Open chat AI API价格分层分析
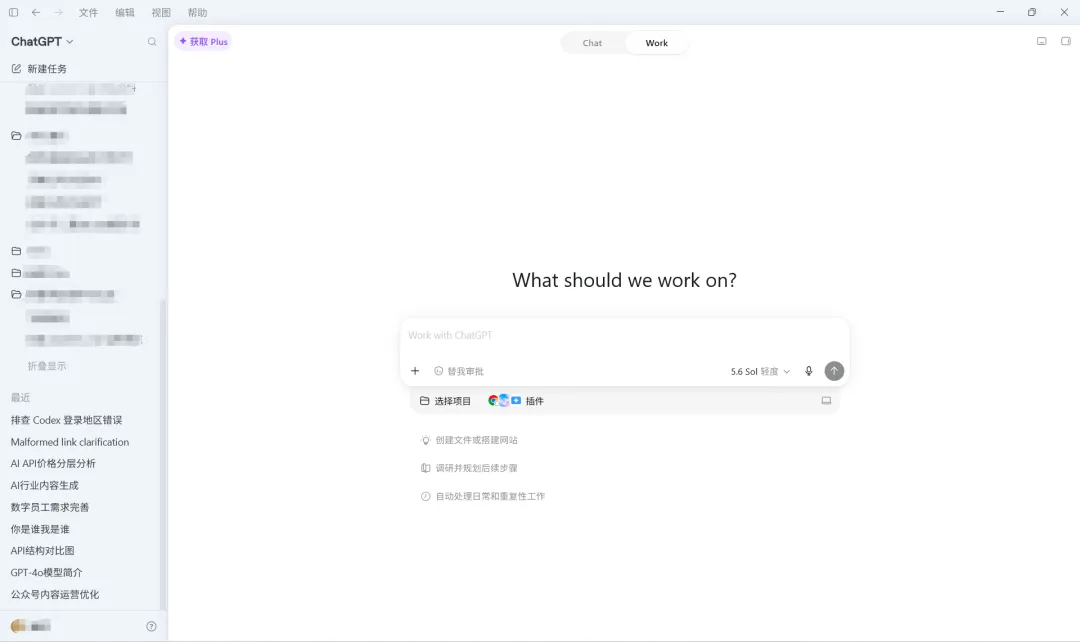The width and height of the screenshot is (1080, 642). (x=53, y=464)
